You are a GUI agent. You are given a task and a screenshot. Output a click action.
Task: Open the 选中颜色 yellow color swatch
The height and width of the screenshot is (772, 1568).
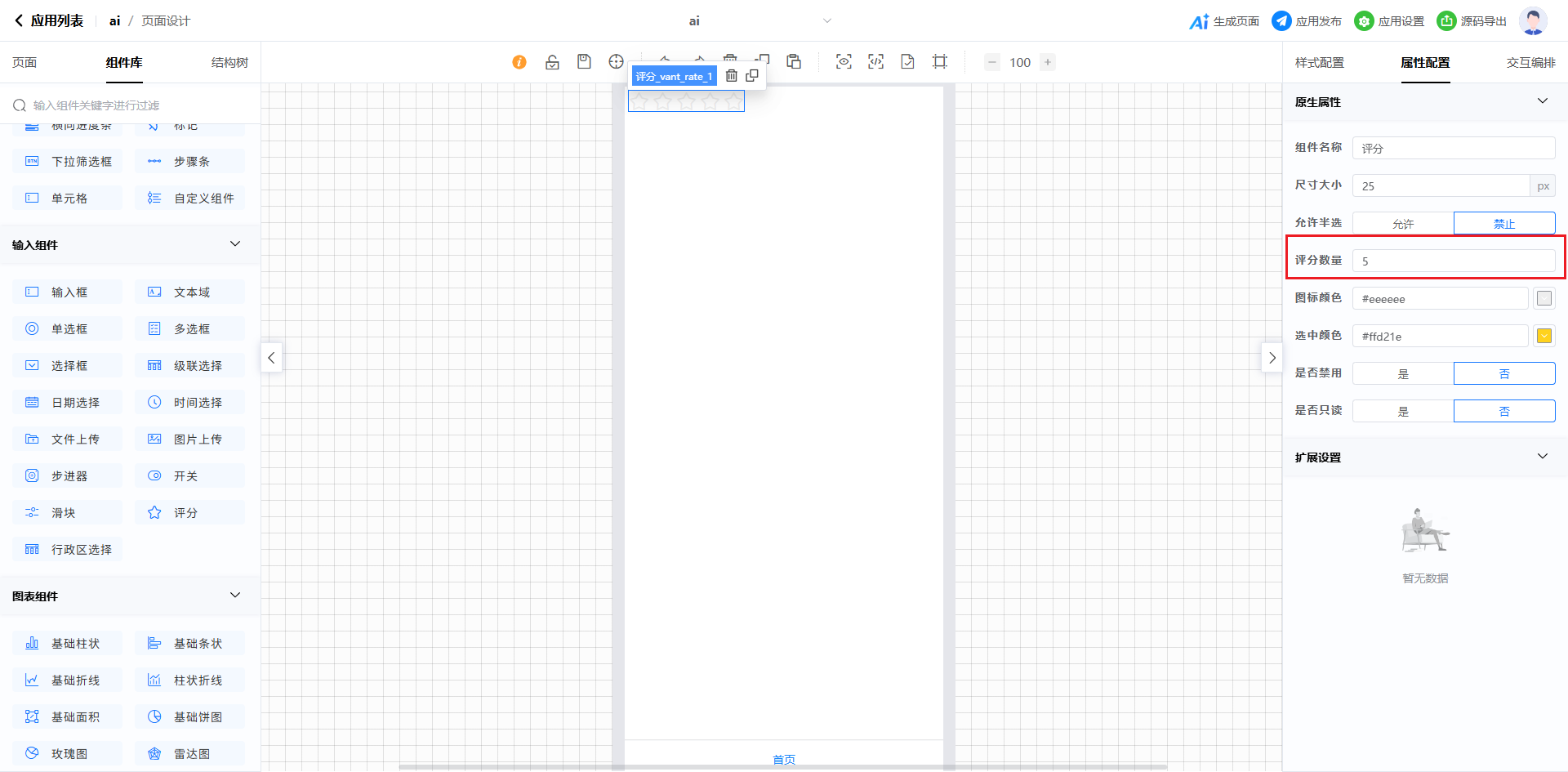pyautogui.click(x=1544, y=336)
